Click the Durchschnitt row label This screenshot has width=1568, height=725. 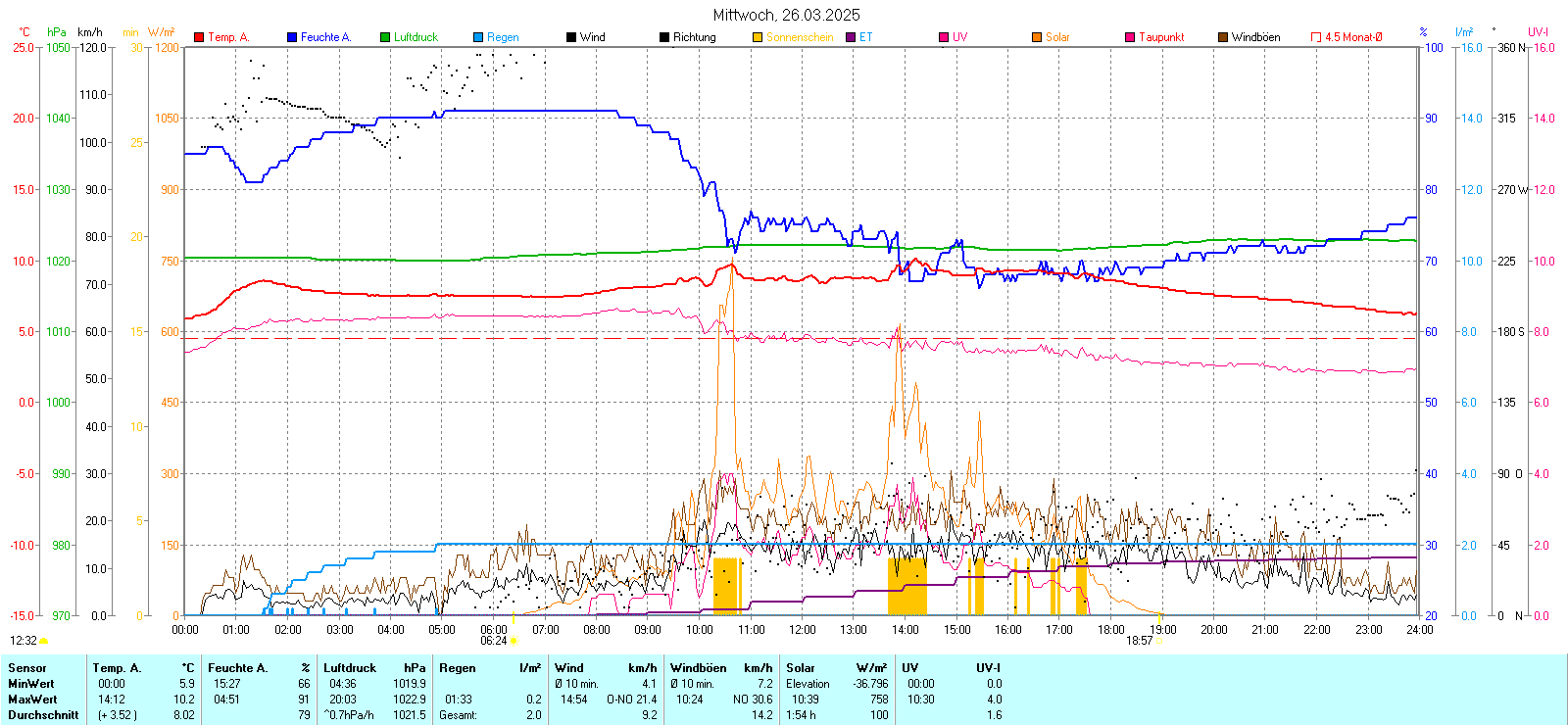click(43, 715)
